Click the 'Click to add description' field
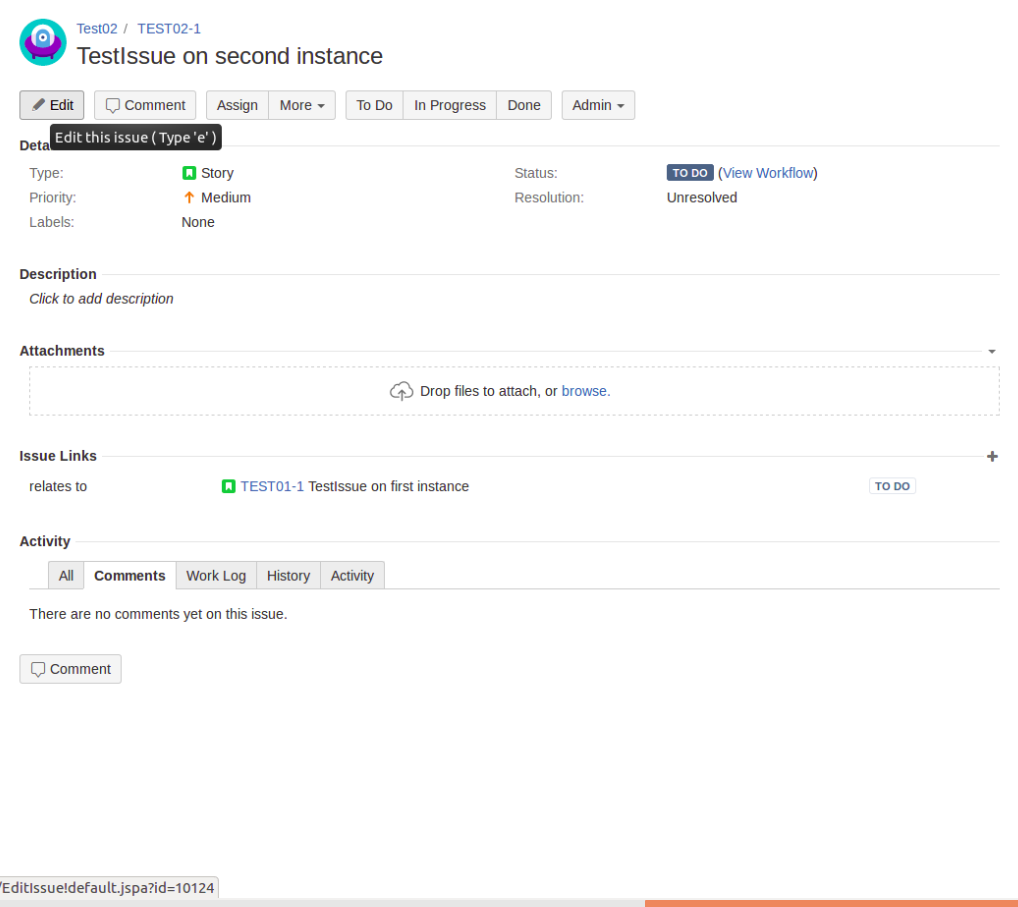The height and width of the screenshot is (907, 1018). click(x=101, y=299)
